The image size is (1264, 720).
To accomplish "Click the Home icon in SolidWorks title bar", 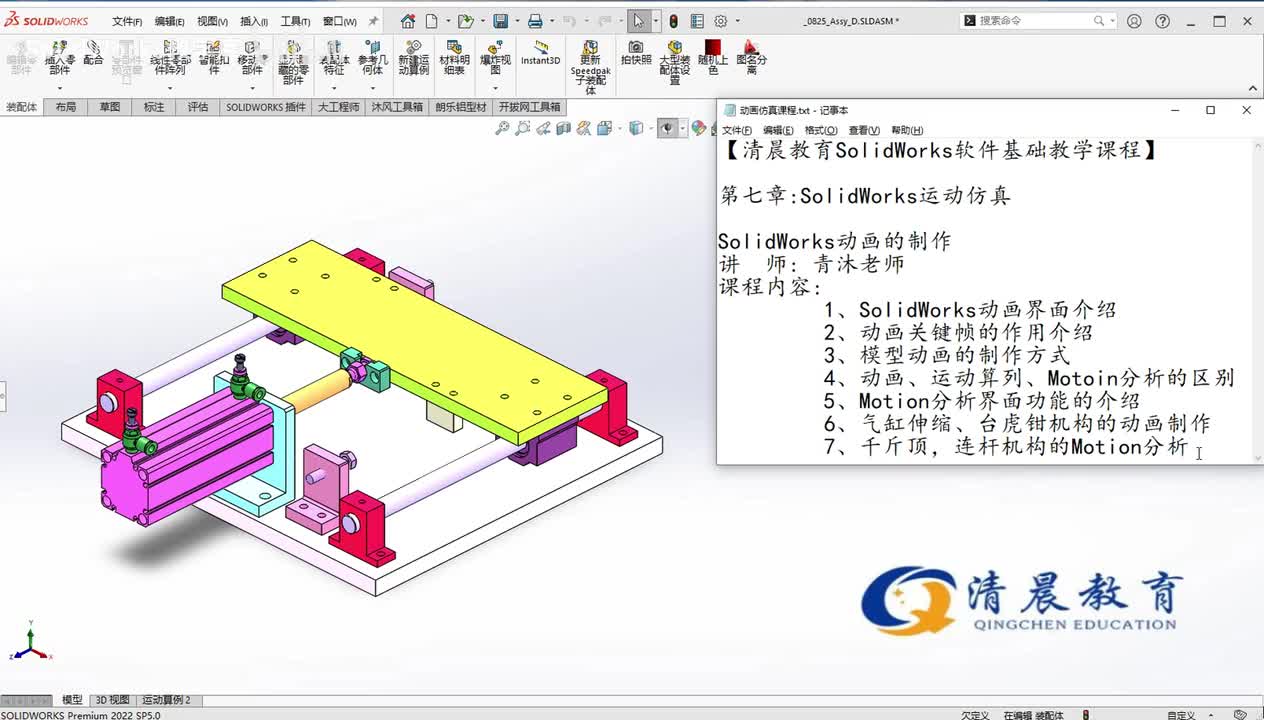I will point(408,21).
